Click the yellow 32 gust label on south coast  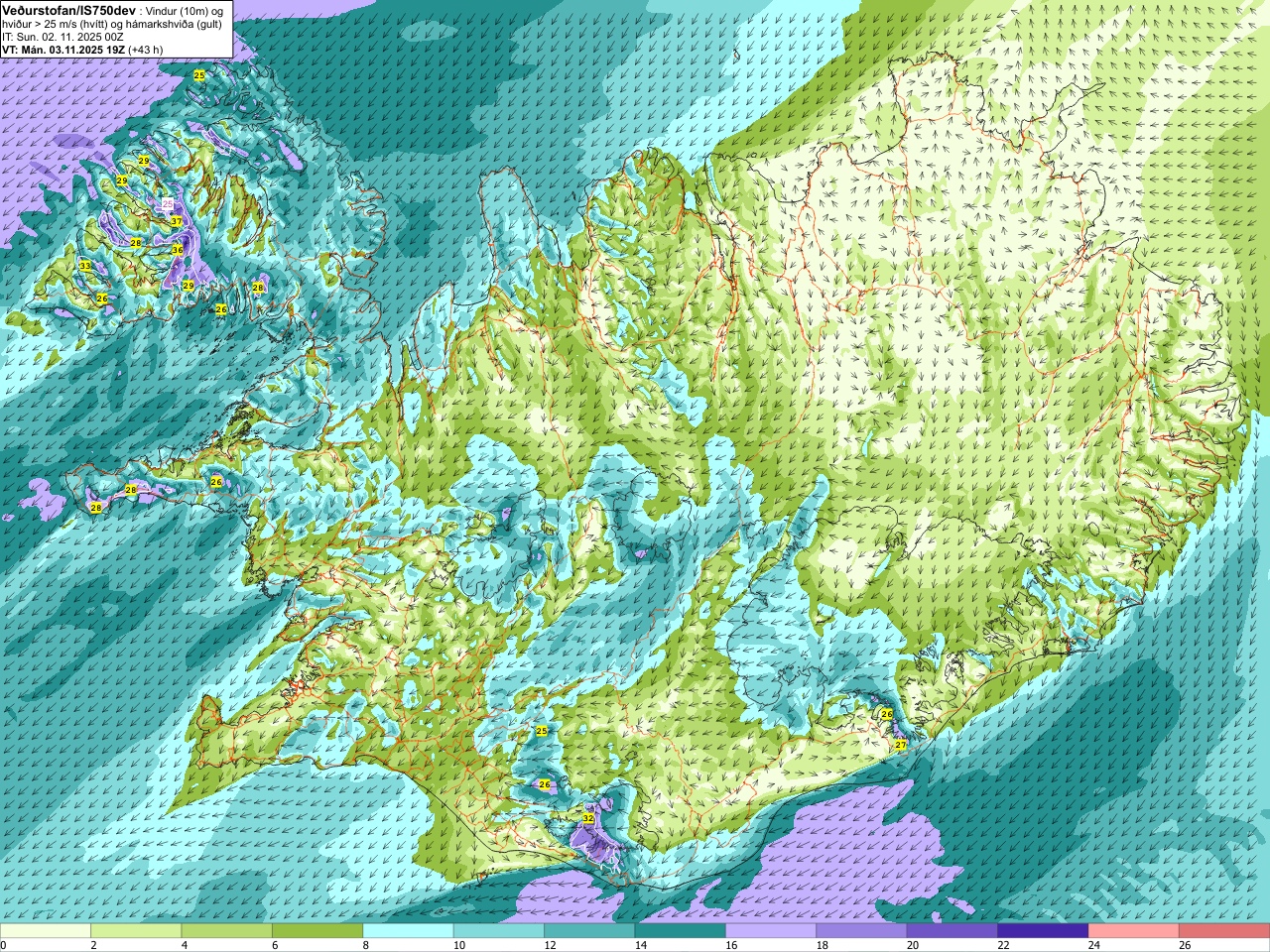[588, 818]
